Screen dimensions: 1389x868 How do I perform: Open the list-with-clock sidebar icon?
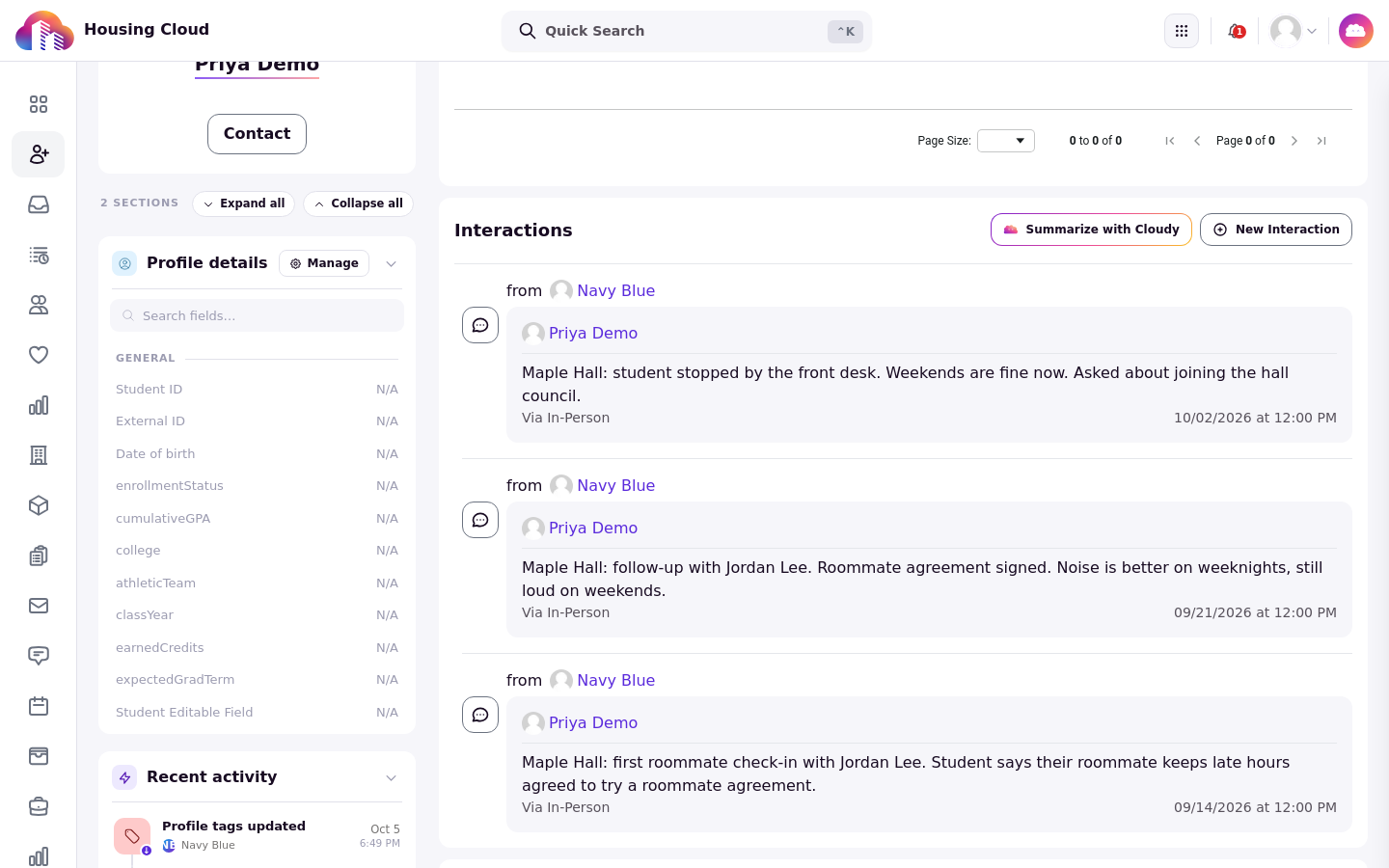[39, 255]
